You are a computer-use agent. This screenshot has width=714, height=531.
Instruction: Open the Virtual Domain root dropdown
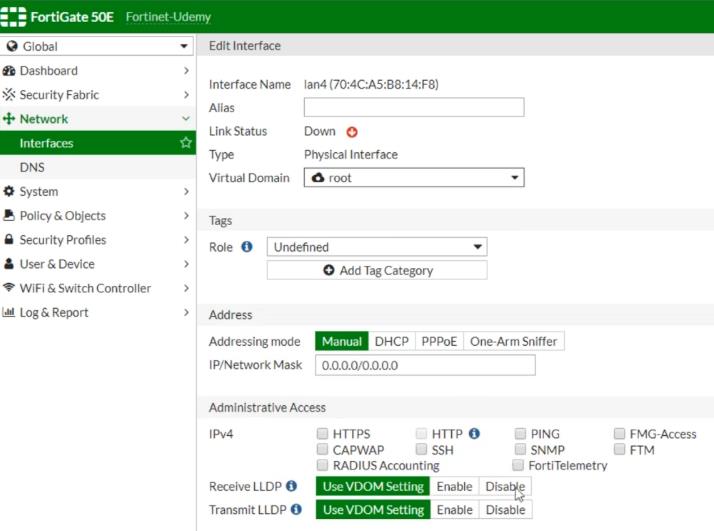[414, 178]
